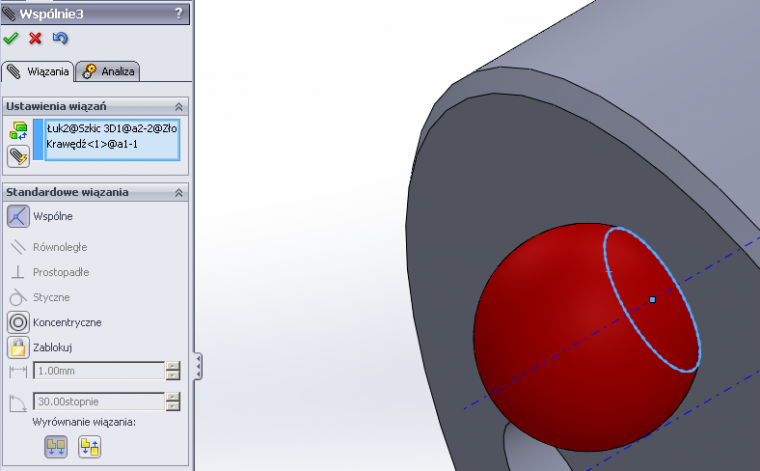The height and width of the screenshot is (471, 760).
Task: Select the Koncentryczne concentric mate icon
Action: [18, 322]
